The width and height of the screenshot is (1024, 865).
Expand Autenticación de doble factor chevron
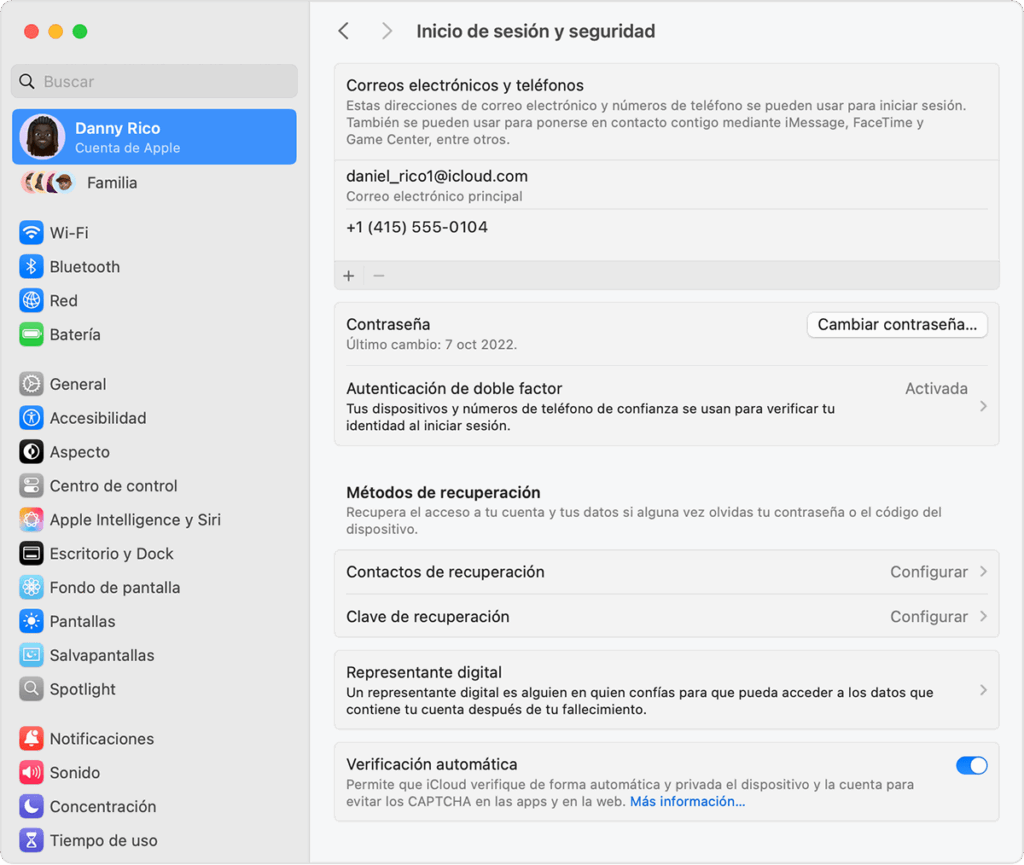point(983,406)
